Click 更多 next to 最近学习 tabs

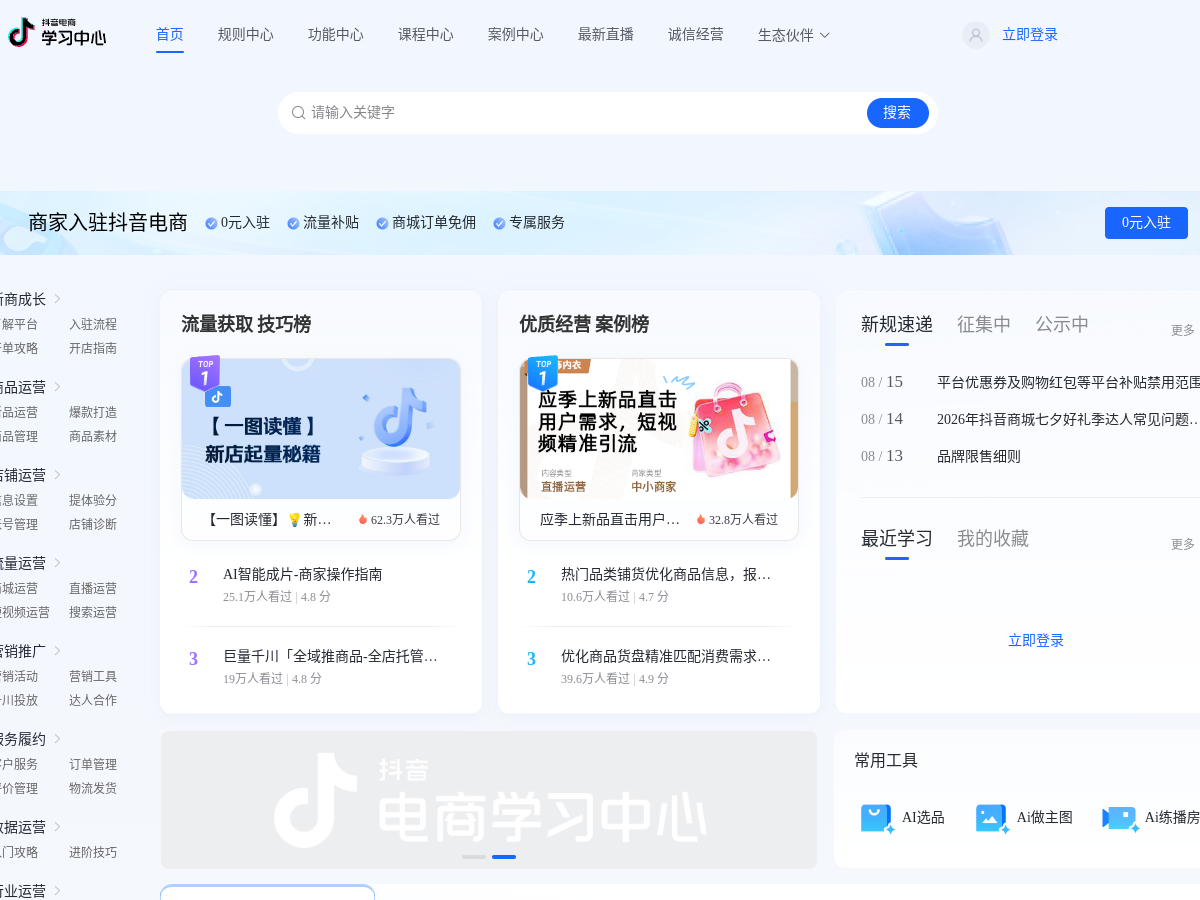[1183, 544]
